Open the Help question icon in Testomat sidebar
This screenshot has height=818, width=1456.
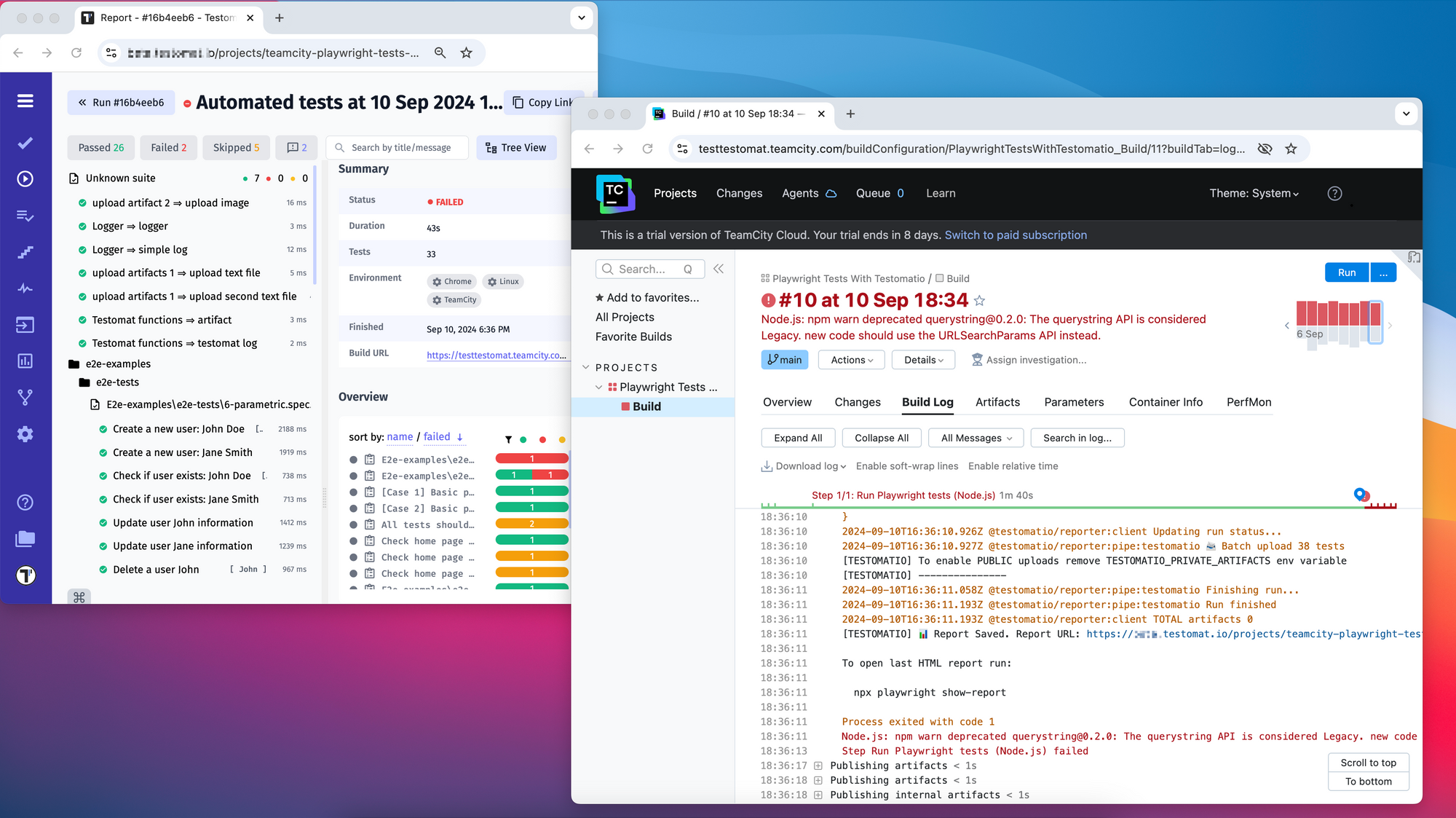(25, 503)
